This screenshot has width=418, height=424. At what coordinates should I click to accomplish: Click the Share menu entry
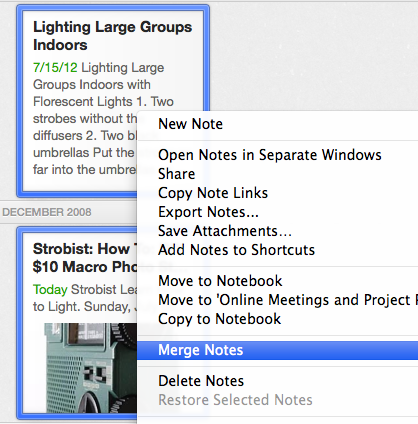click(277, 174)
